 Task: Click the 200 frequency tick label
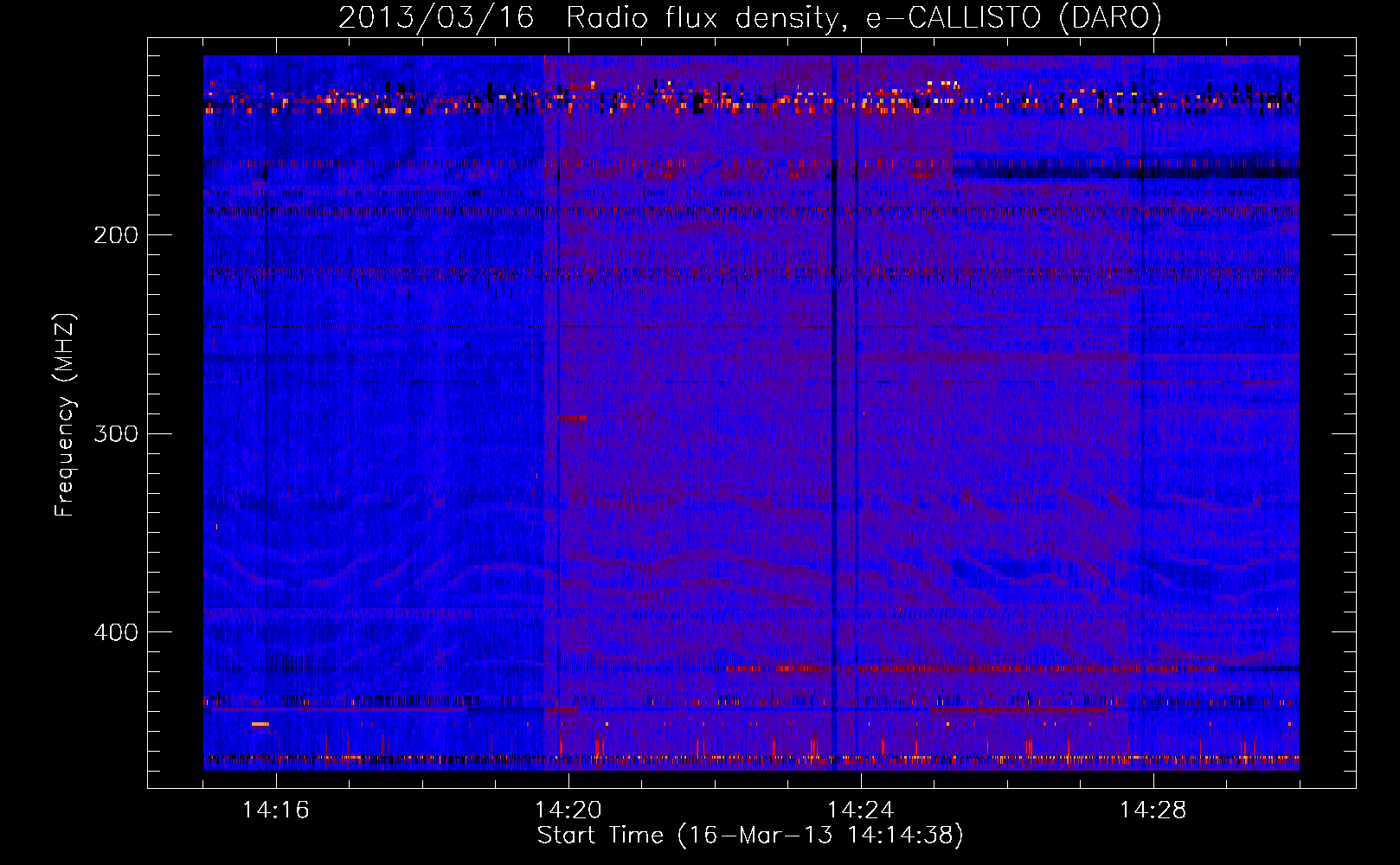(116, 235)
